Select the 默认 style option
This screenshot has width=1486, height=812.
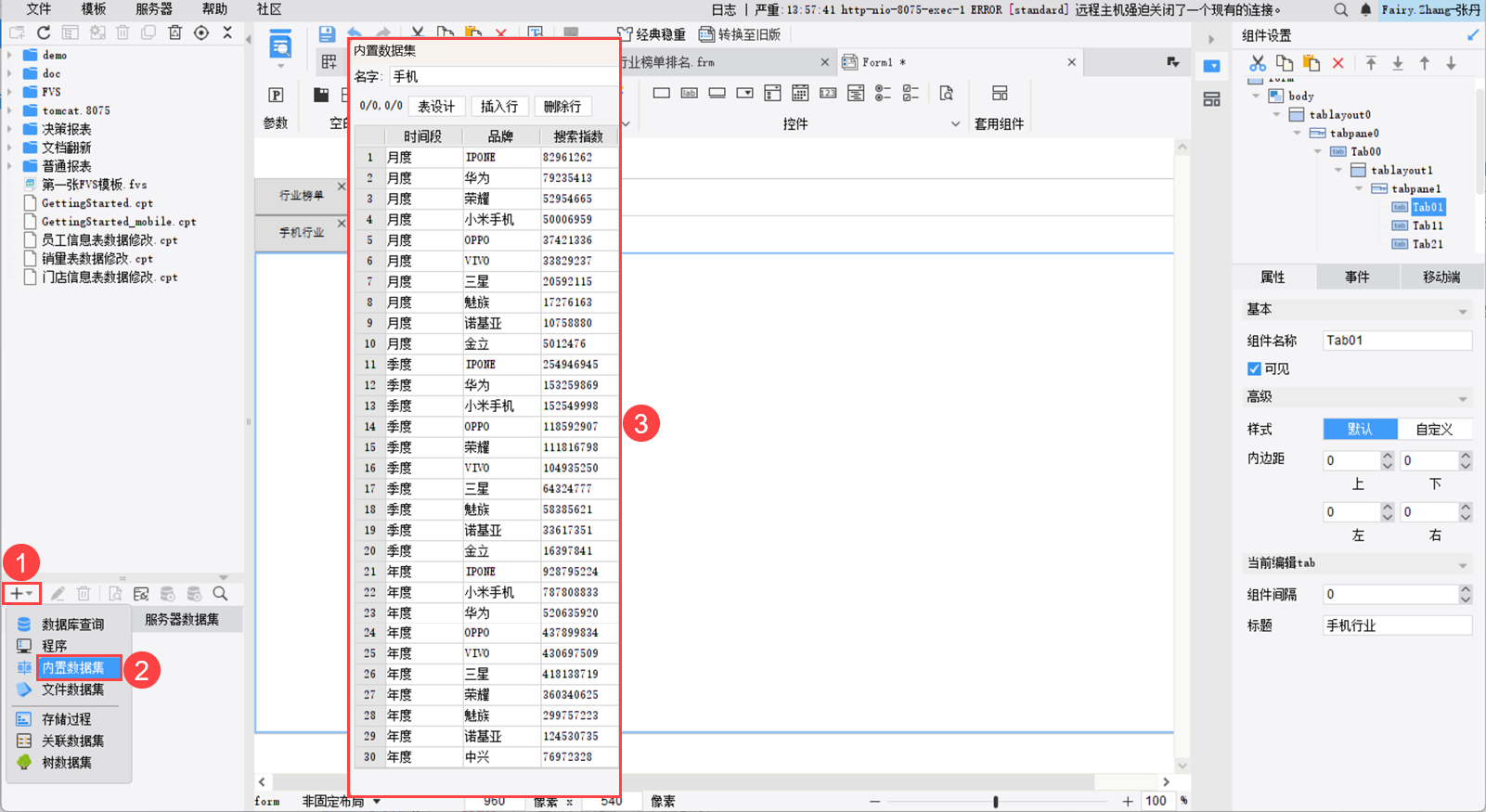pos(1360,429)
